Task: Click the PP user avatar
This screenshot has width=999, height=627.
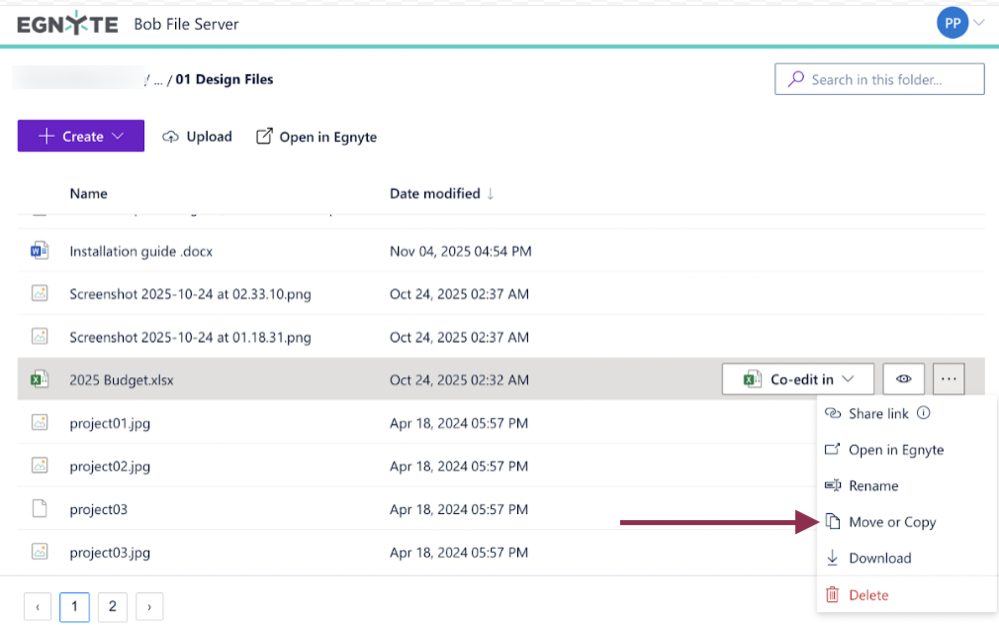Action: pyautogui.click(x=952, y=23)
